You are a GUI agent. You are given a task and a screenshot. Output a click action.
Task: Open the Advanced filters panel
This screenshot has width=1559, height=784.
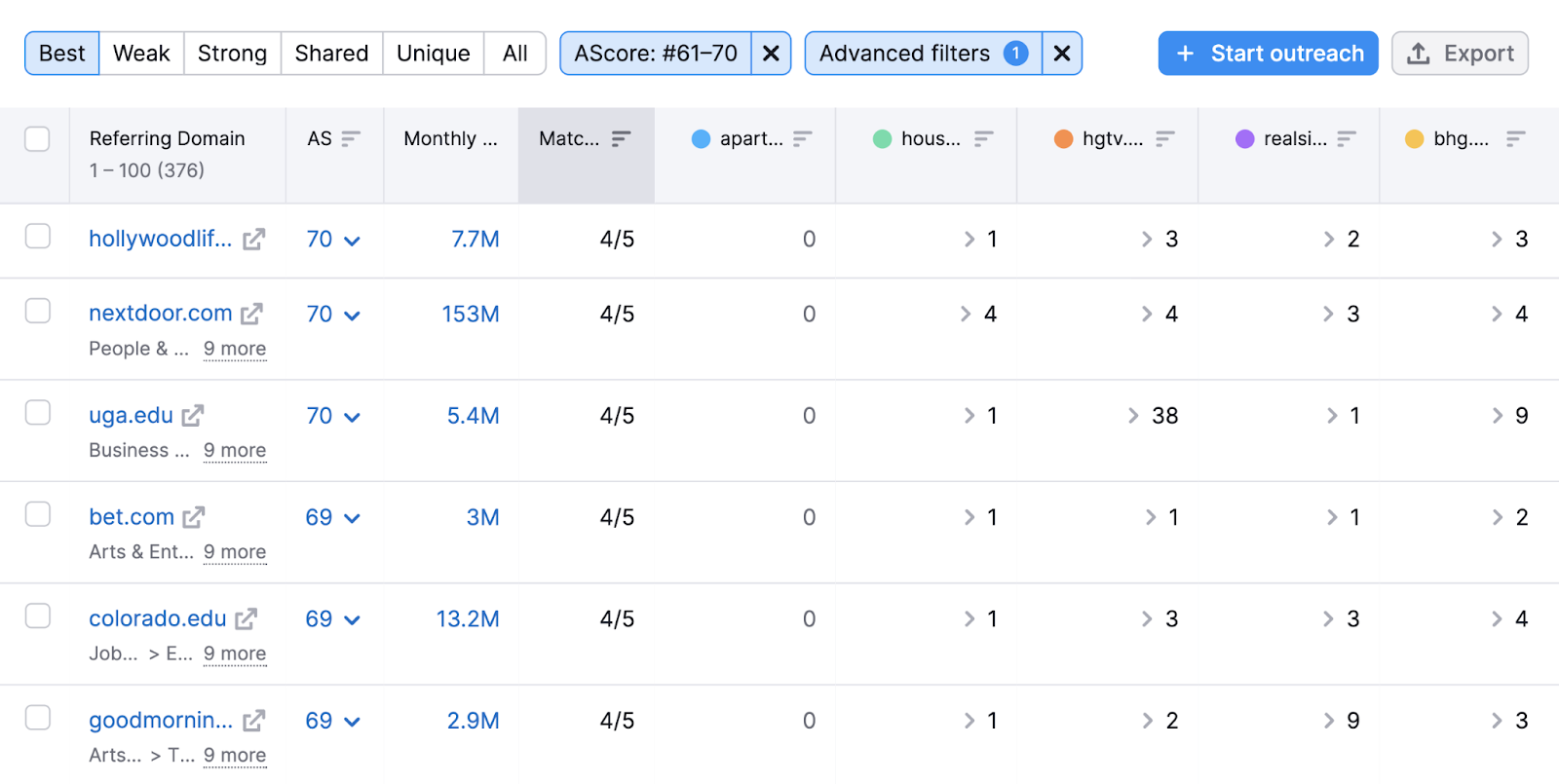(924, 54)
